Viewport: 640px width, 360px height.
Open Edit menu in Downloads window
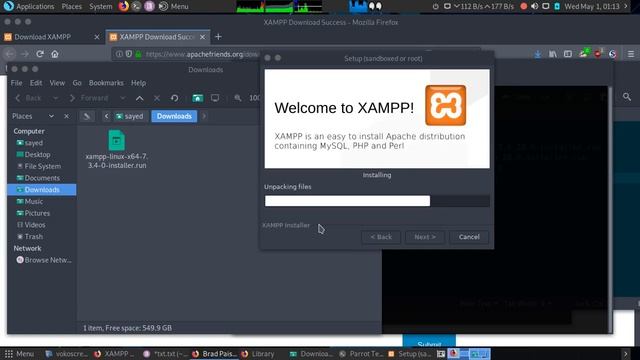[x=36, y=83]
